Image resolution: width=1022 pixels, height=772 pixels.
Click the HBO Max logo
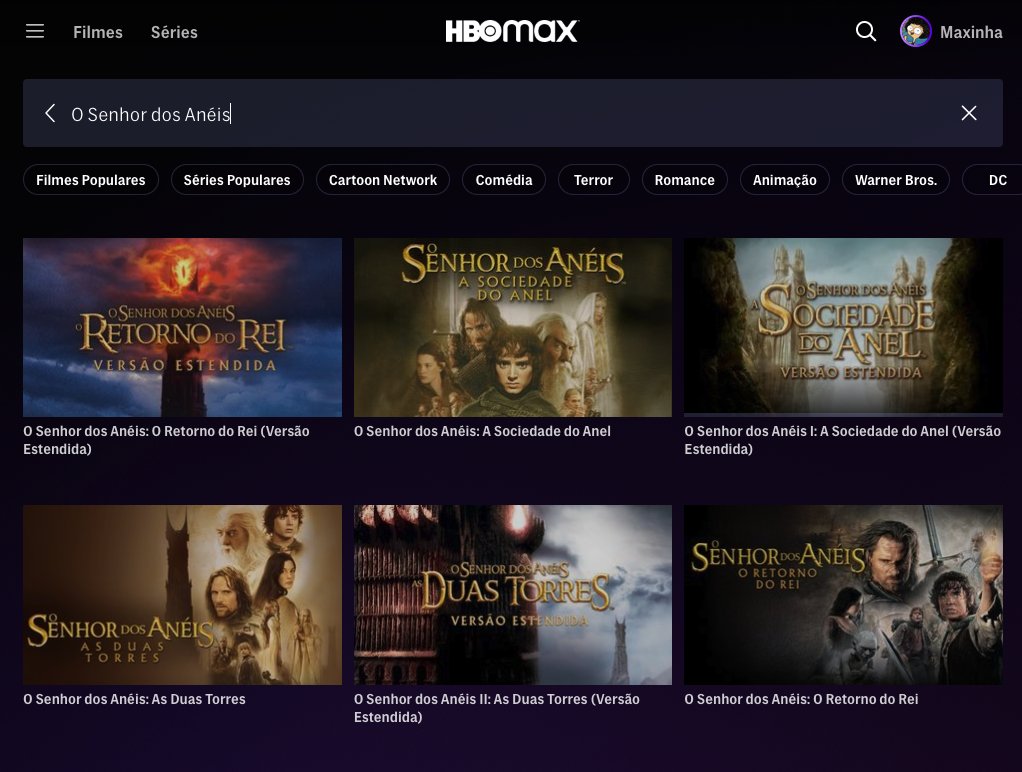[x=512, y=31]
